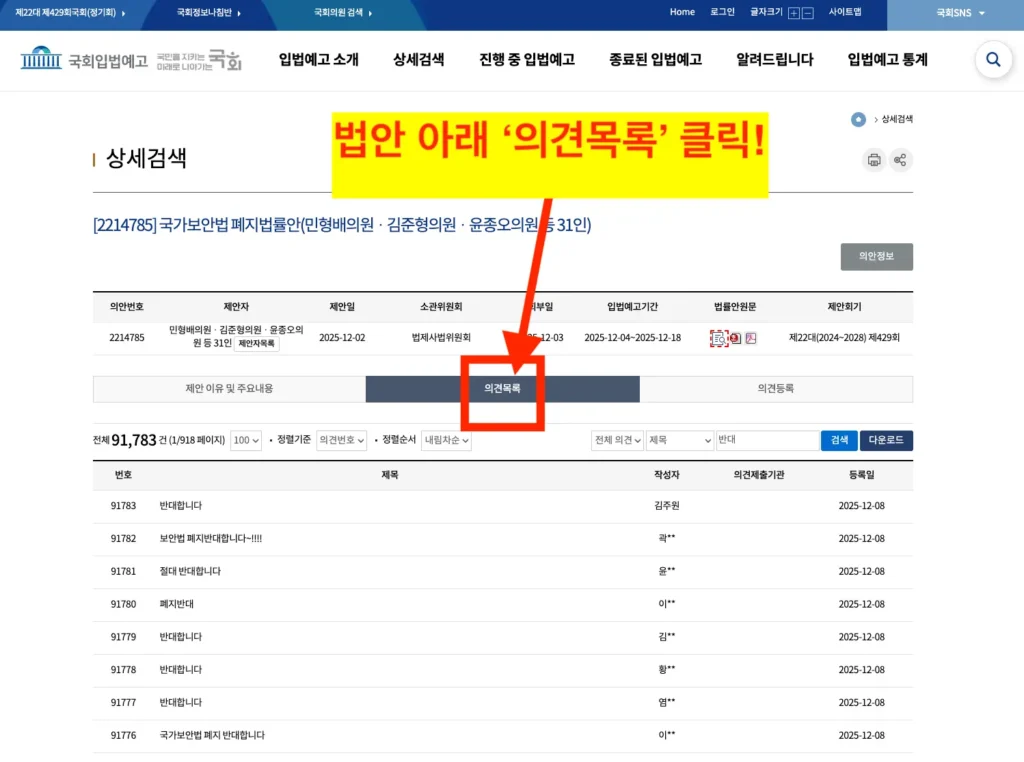Image resolution: width=1024 pixels, height=762 pixels.
Task: Open the 제안 이유 및 주요내용 tab
Action: (x=229, y=389)
